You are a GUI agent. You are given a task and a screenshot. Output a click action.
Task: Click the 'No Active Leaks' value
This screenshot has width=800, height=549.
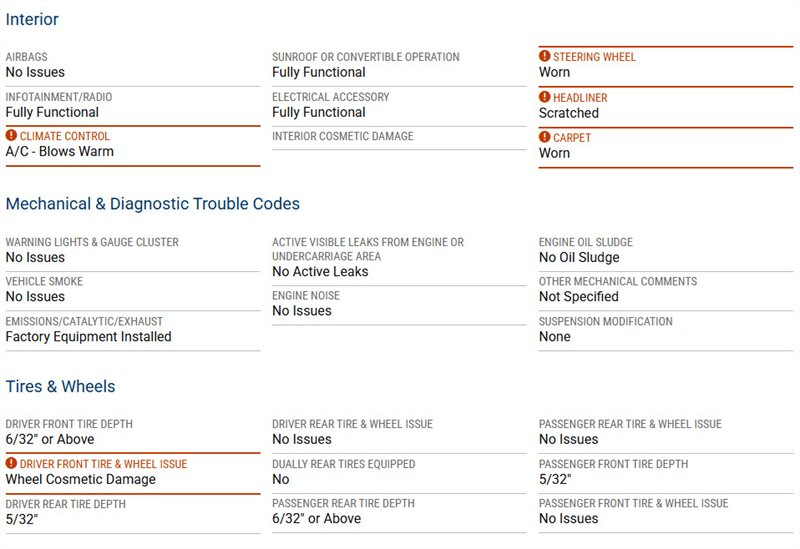pyautogui.click(x=320, y=271)
